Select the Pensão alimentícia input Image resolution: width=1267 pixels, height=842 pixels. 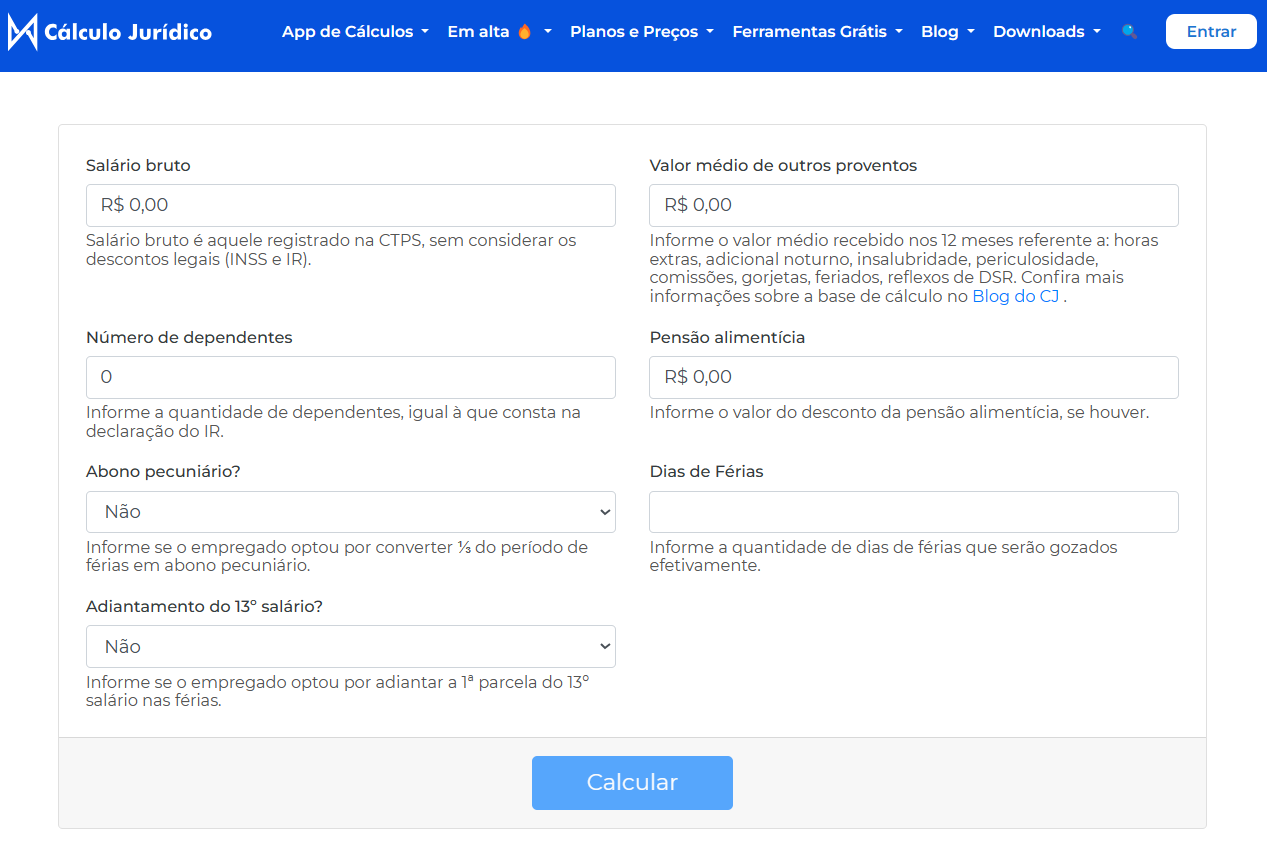pos(913,377)
